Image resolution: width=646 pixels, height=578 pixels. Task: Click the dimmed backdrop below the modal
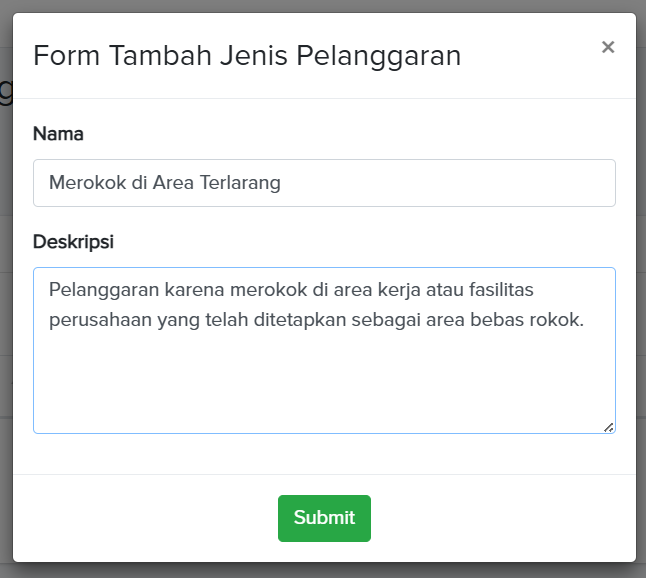(324, 571)
